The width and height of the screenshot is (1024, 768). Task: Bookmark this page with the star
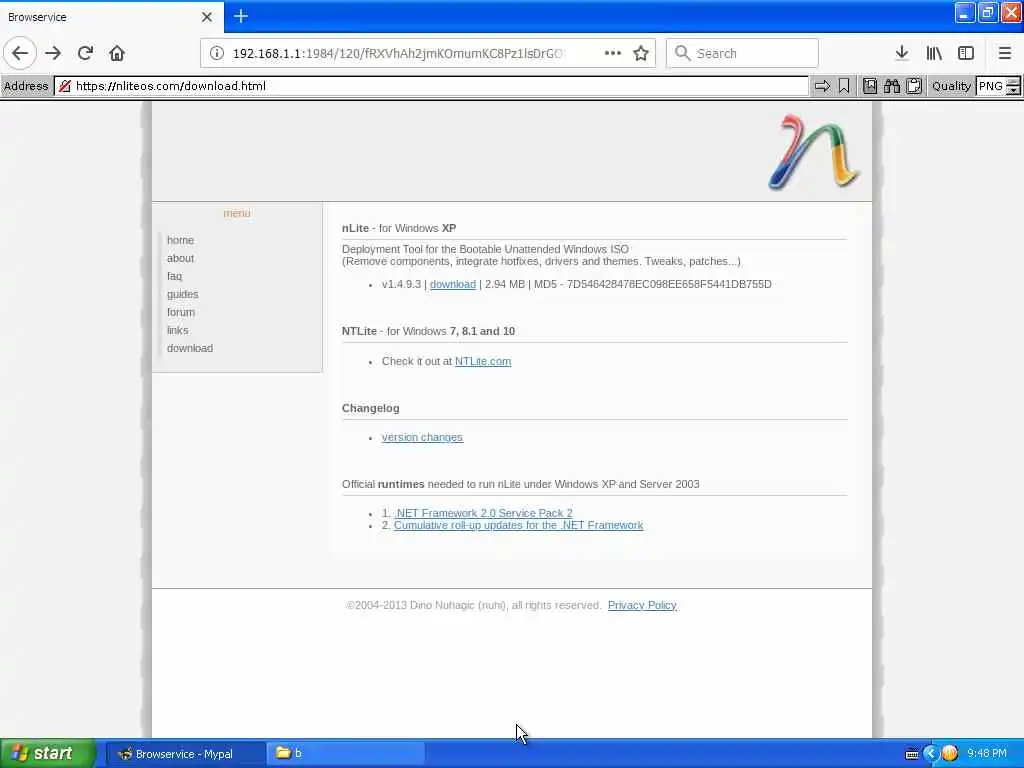tap(641, 53)
